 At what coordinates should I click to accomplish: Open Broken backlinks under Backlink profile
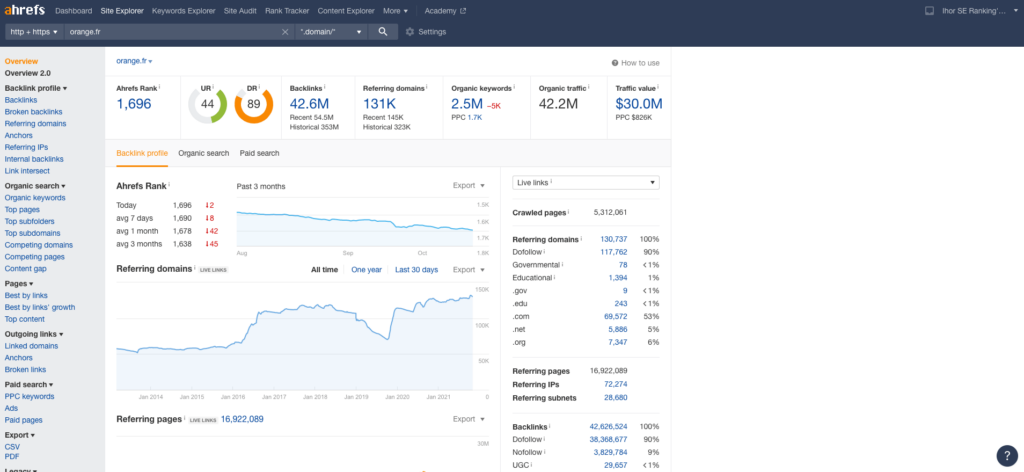[31, 112]
